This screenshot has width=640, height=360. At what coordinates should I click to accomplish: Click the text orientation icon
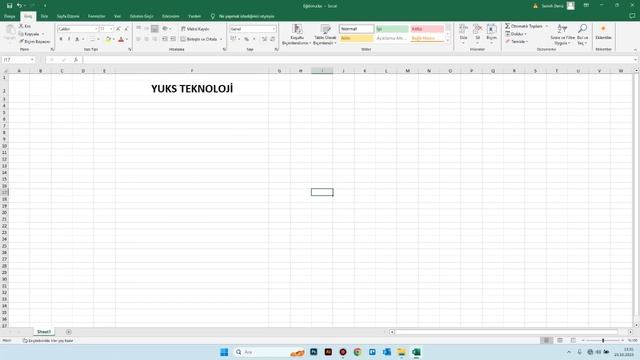165,29
